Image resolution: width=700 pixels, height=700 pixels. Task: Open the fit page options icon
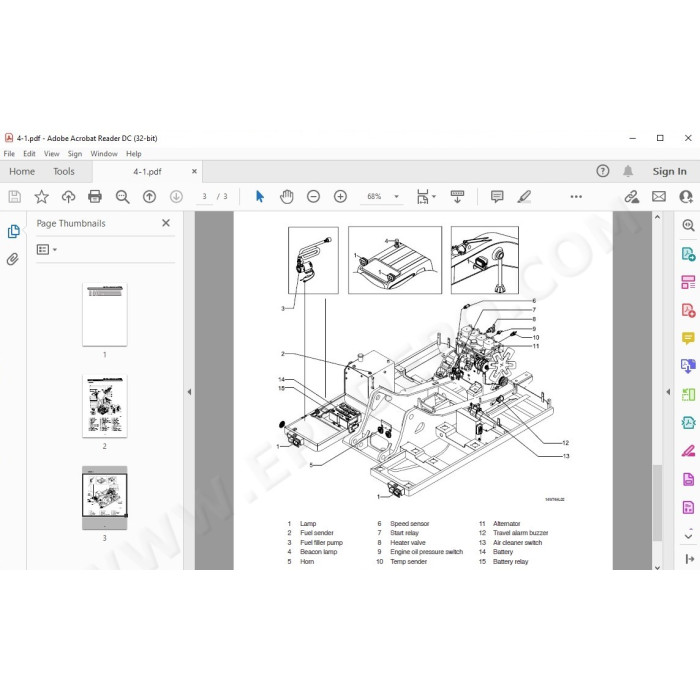[426, 196]
